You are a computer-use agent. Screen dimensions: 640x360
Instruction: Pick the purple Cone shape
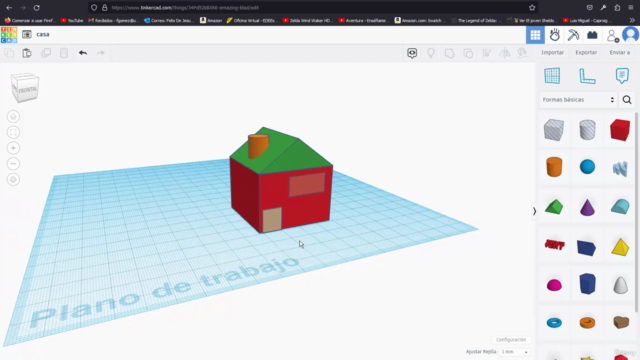pyautogui.click(x=587, y=207)
